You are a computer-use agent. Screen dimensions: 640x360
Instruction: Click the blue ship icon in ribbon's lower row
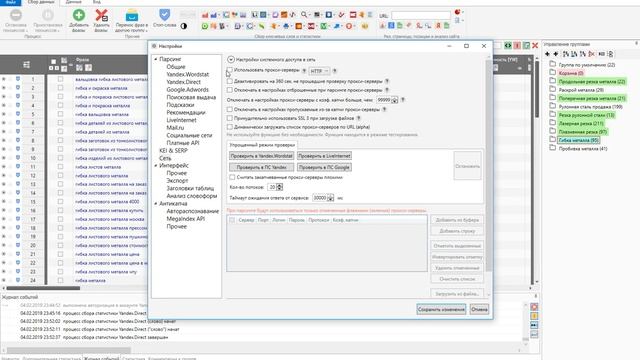coord(286,26)
